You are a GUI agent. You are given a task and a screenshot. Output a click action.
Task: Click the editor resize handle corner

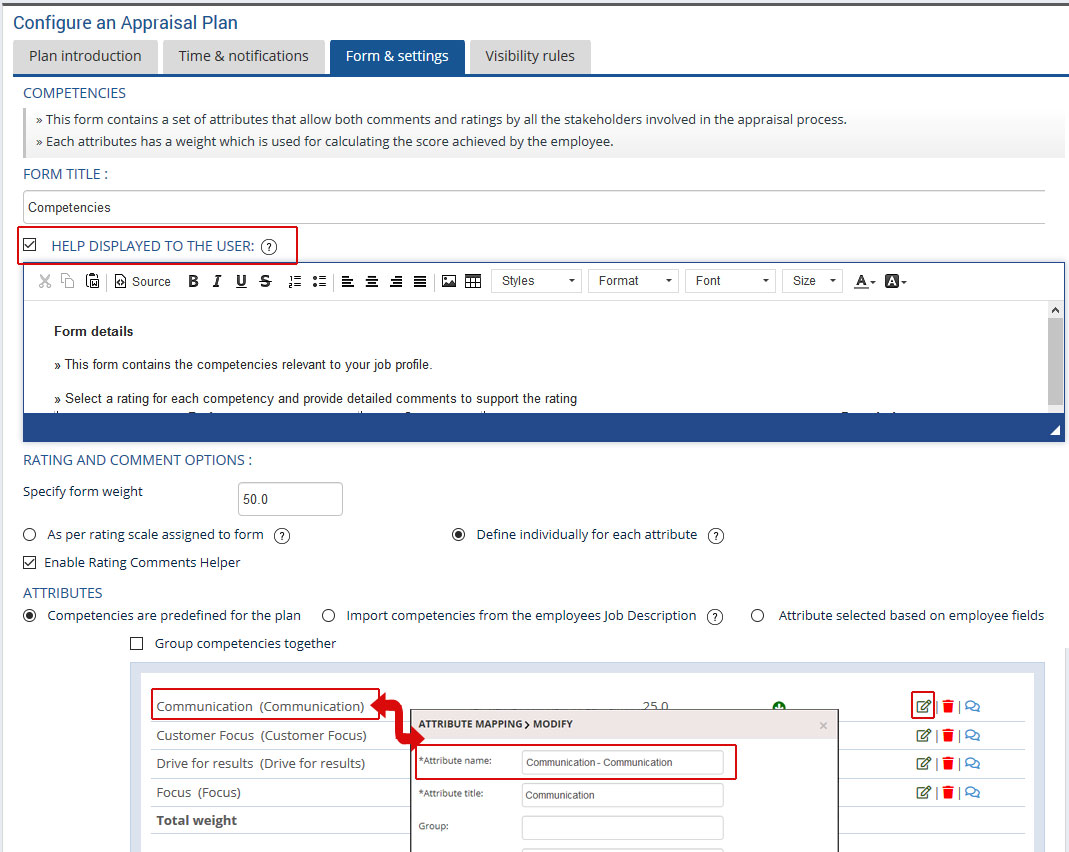(1055, 429)
